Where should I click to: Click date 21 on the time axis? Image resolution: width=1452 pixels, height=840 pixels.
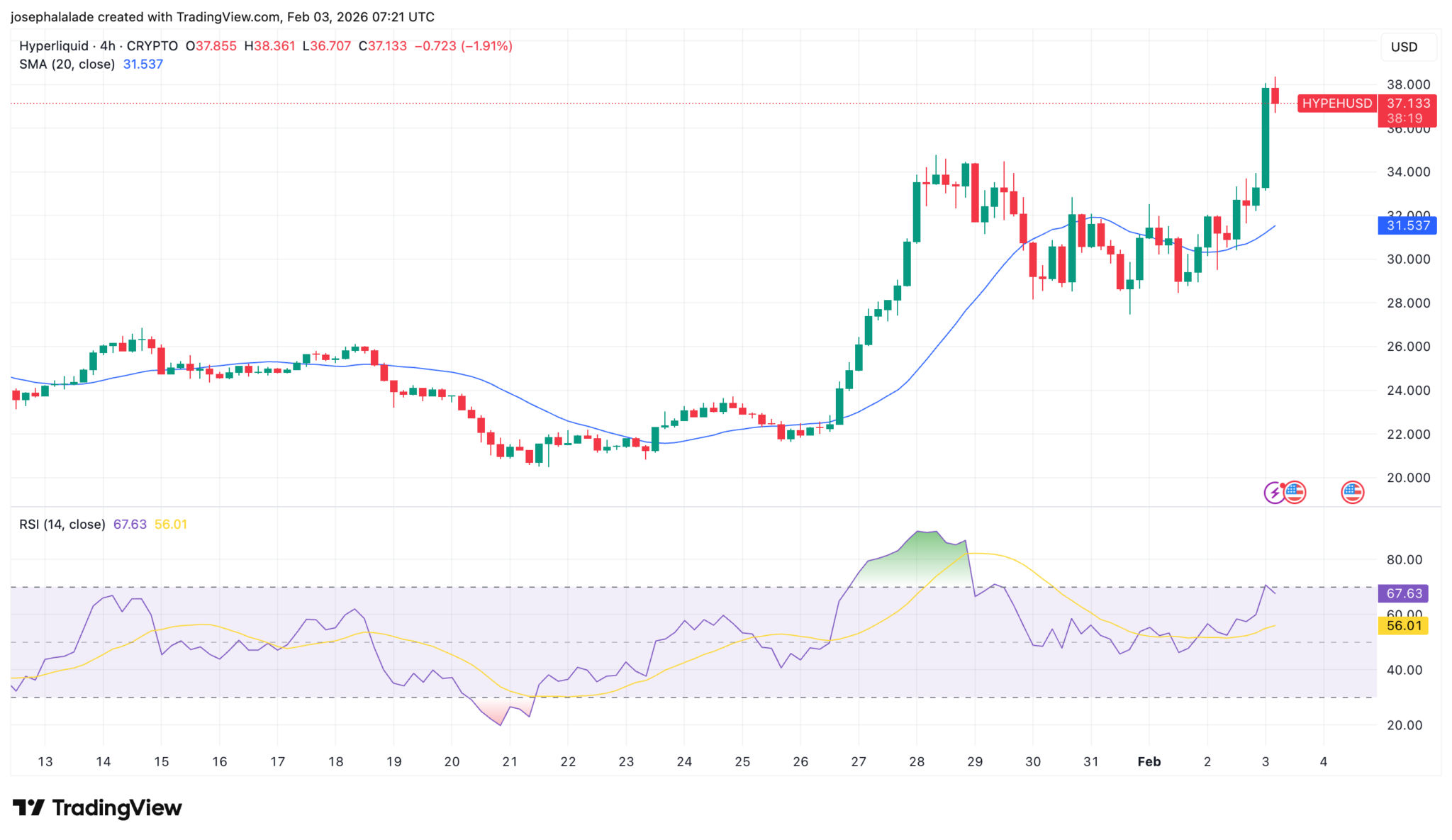pos(510,762)
